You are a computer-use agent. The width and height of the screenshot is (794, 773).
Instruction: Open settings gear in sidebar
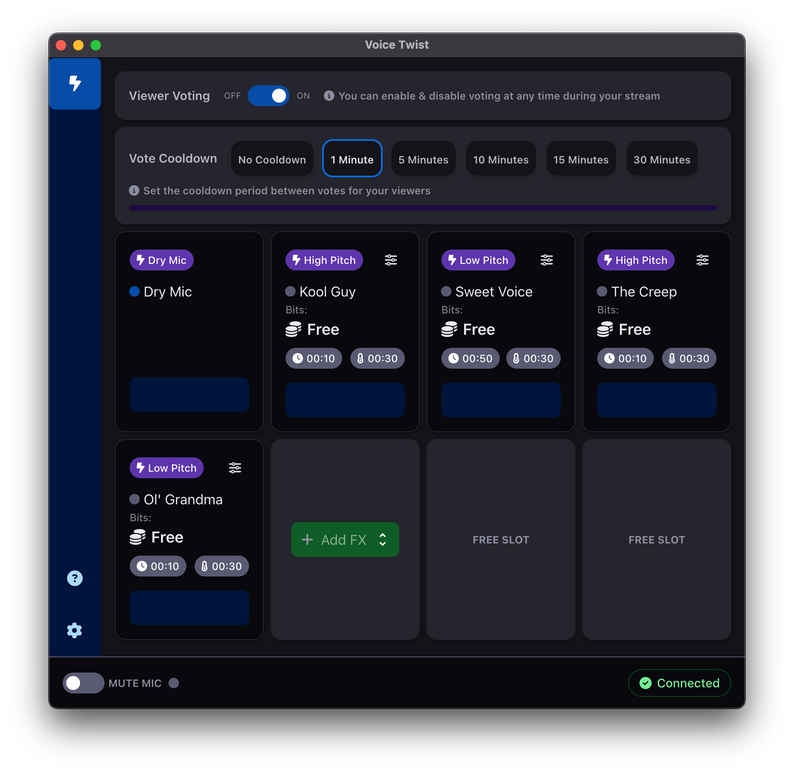[x=74, y=630]
